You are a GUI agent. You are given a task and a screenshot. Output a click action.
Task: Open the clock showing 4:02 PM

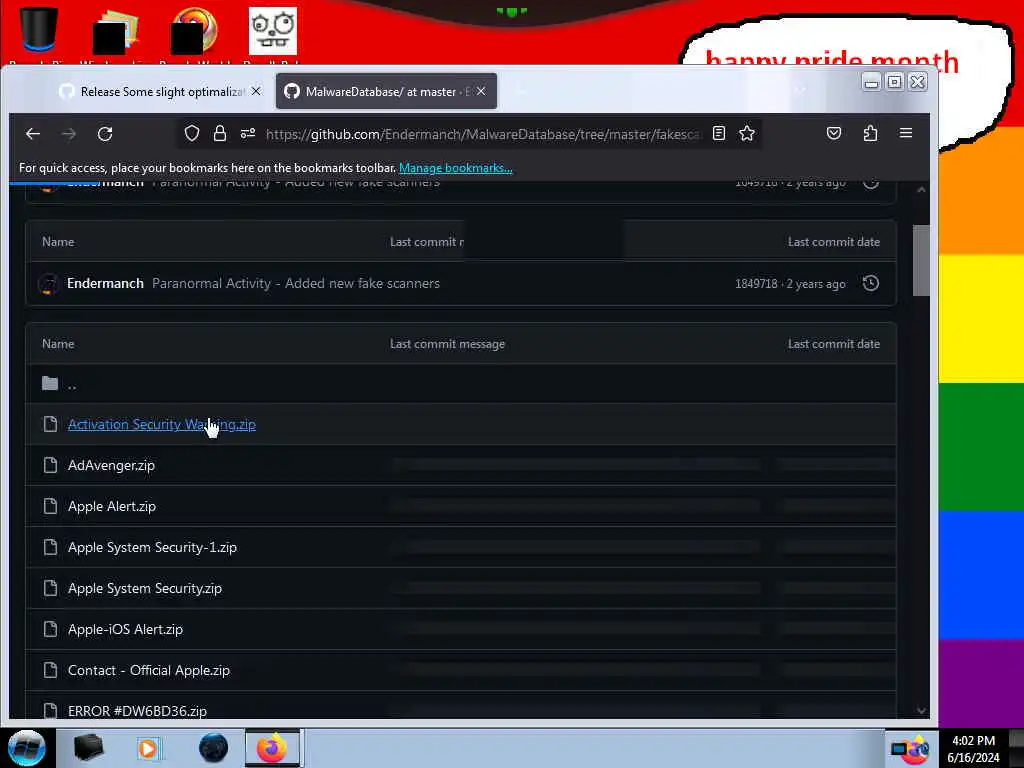[x=973, y=749]
